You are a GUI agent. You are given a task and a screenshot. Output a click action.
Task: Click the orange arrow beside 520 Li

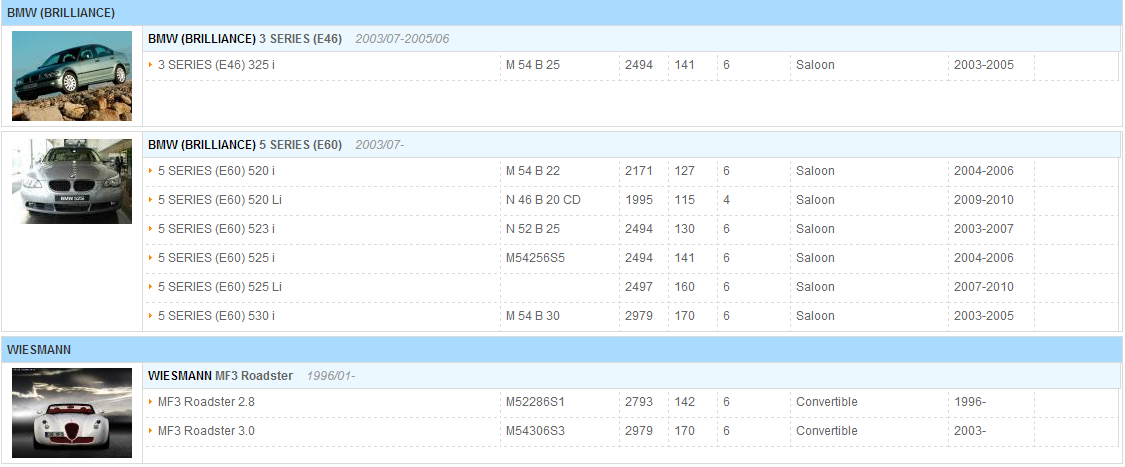click(x=151, y=199)
